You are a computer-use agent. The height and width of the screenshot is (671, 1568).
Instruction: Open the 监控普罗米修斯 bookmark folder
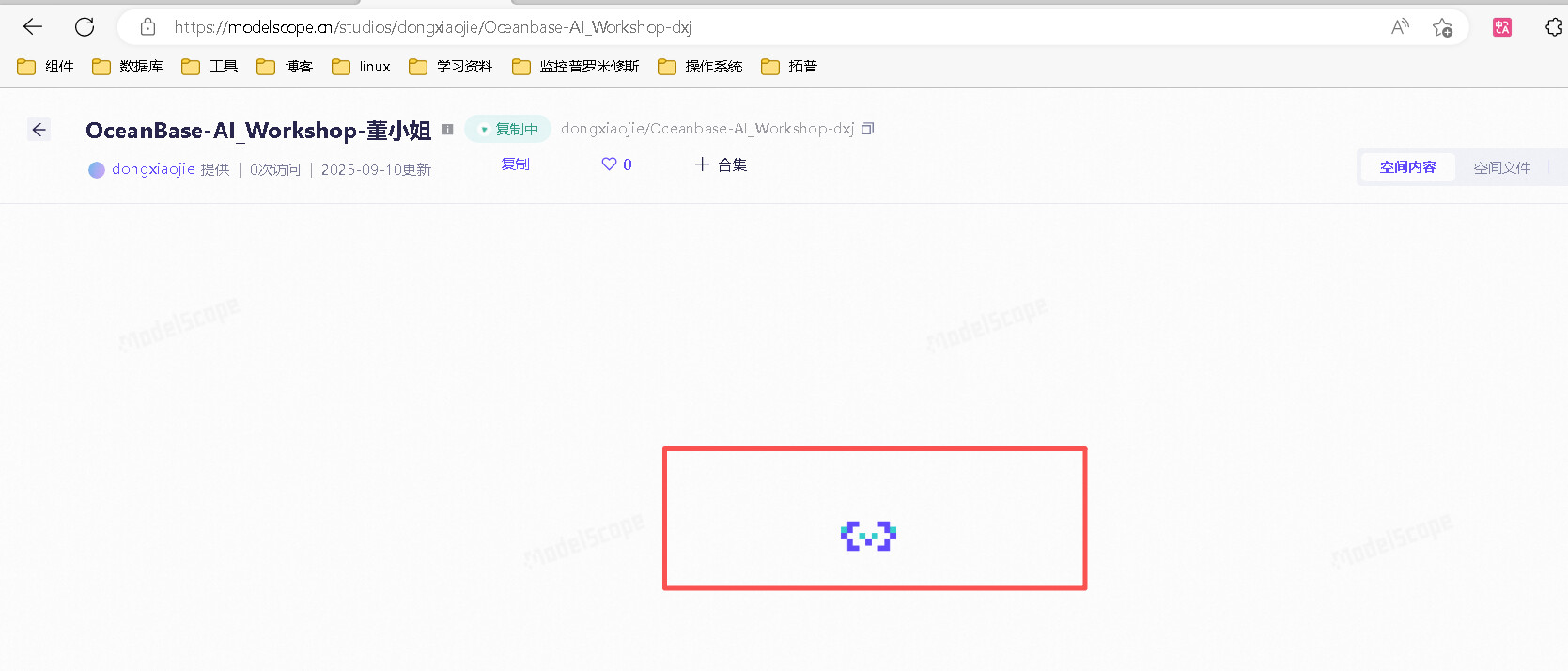coord(575,67)
